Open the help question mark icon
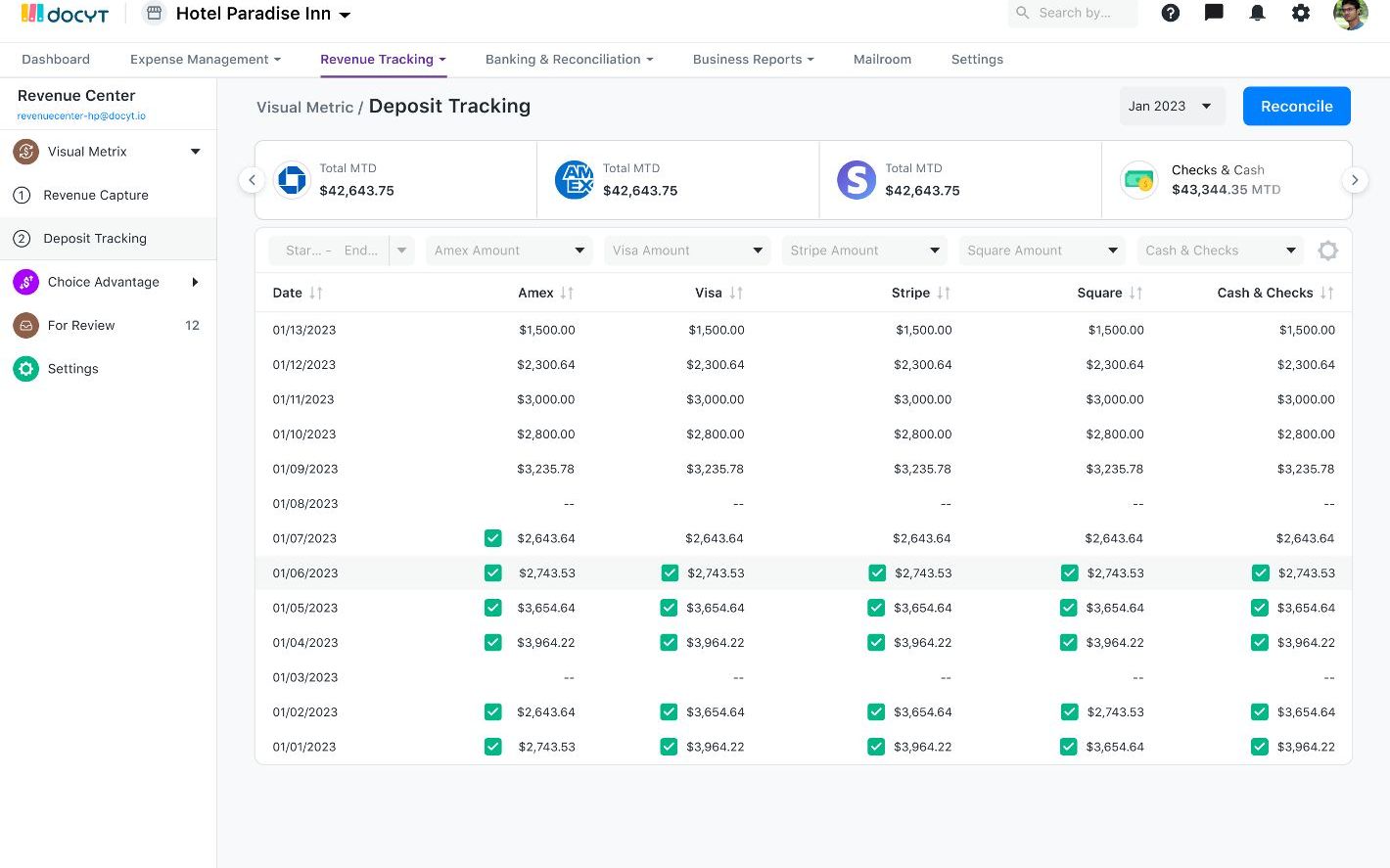The height and width of the screenshot is (868, 1390). 1170,14
